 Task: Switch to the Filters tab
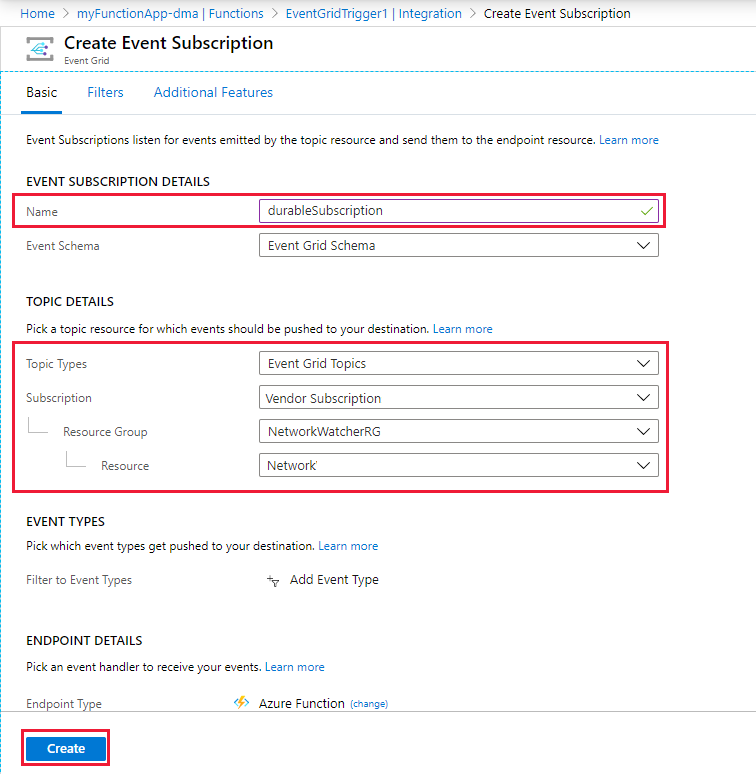tap(105, 93)
